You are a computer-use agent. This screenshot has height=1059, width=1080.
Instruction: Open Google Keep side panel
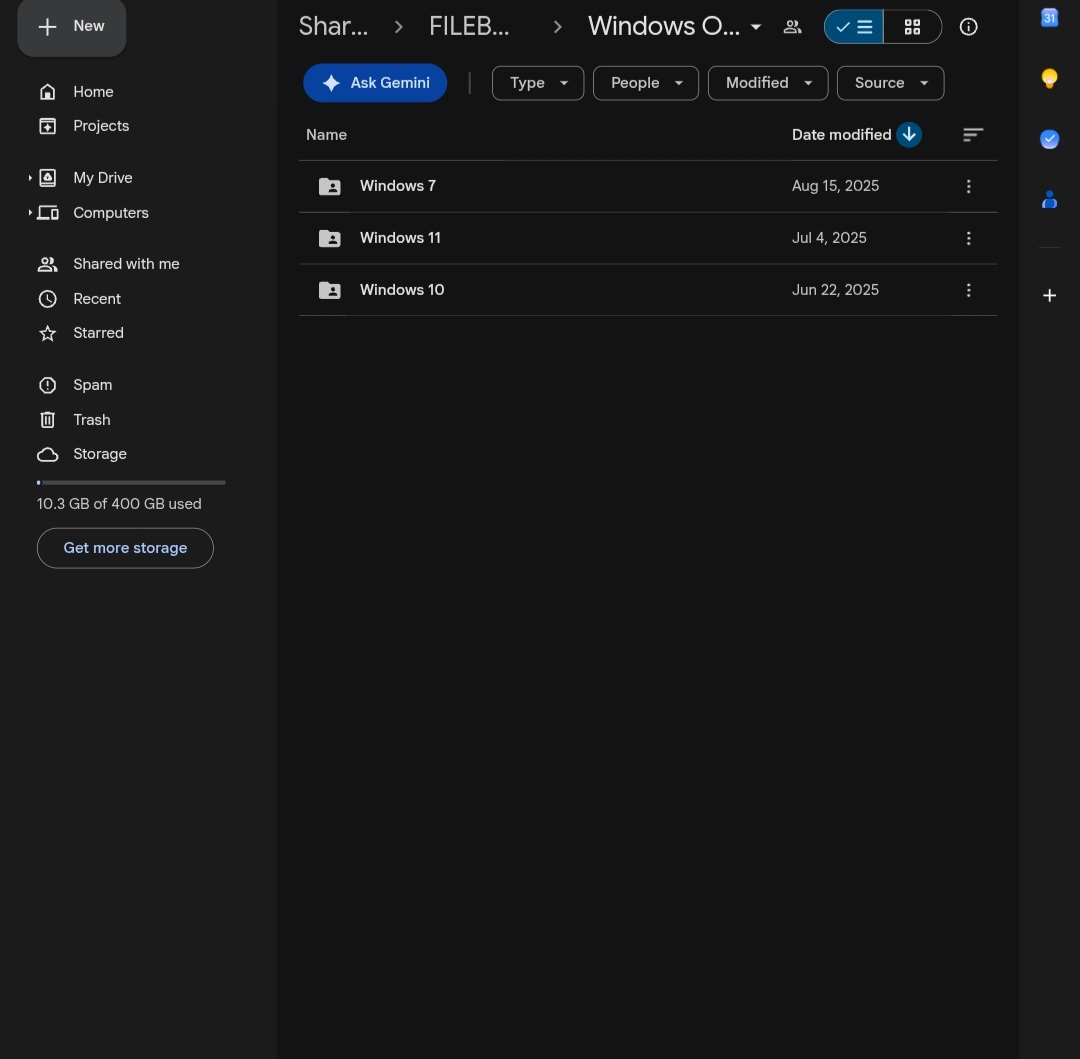click(x=1049, y=78)
